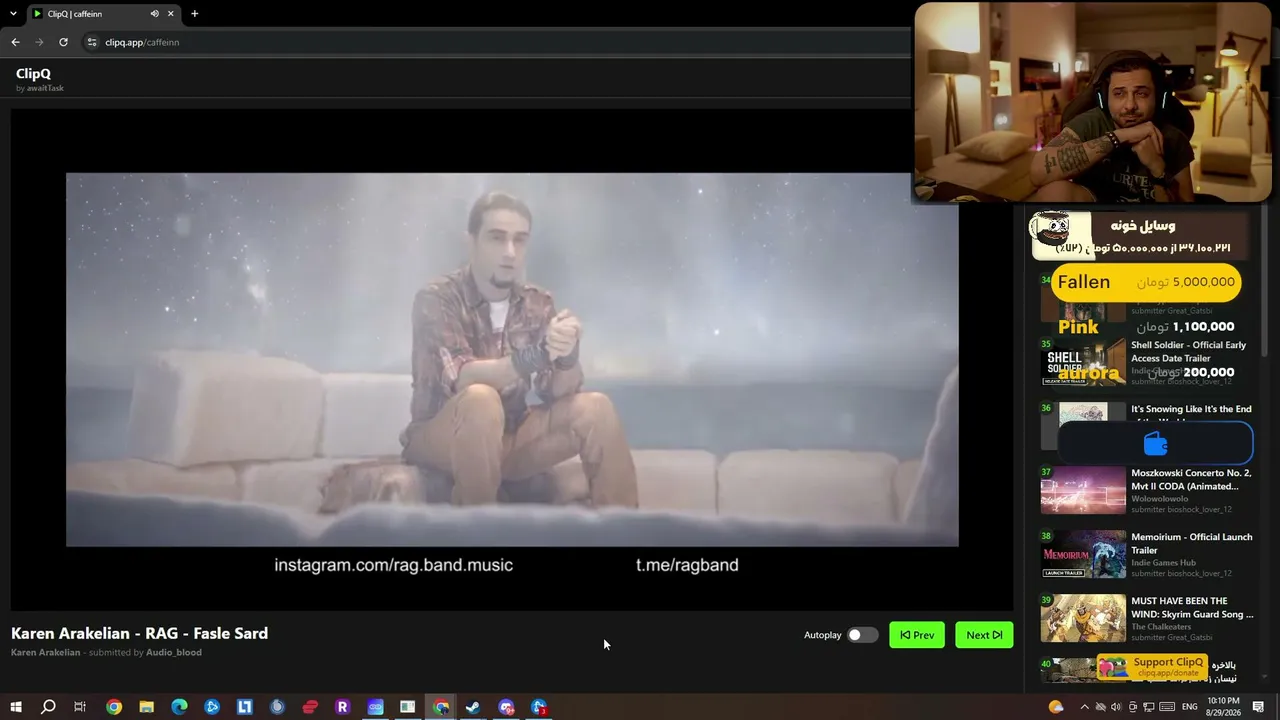Image resolution: width=1280 pixels, height=720 pixels.
Task: Reload the clipq.app page
Action: 63,42
